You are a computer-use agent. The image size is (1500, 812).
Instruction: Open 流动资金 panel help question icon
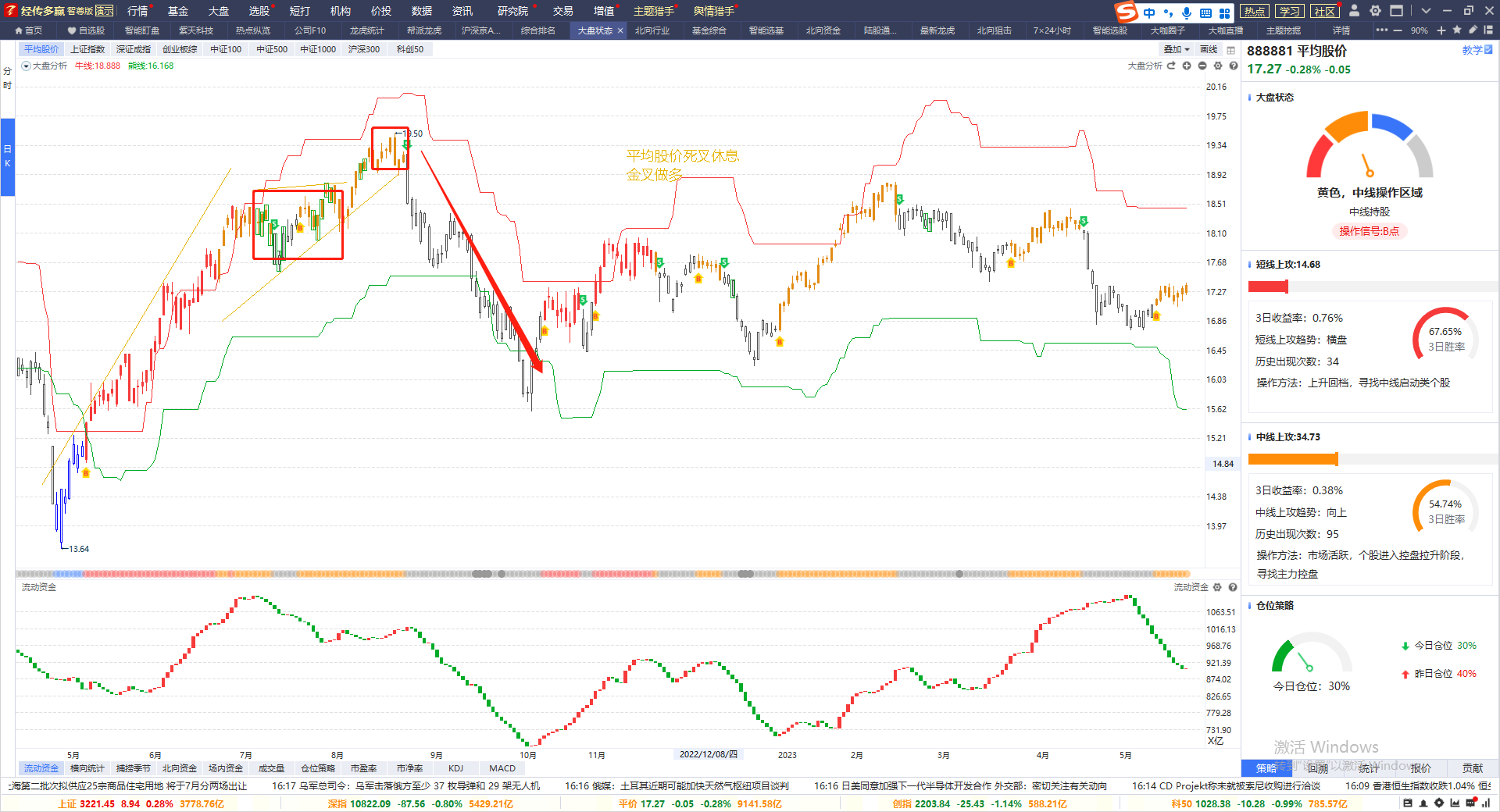(1233, 587)
